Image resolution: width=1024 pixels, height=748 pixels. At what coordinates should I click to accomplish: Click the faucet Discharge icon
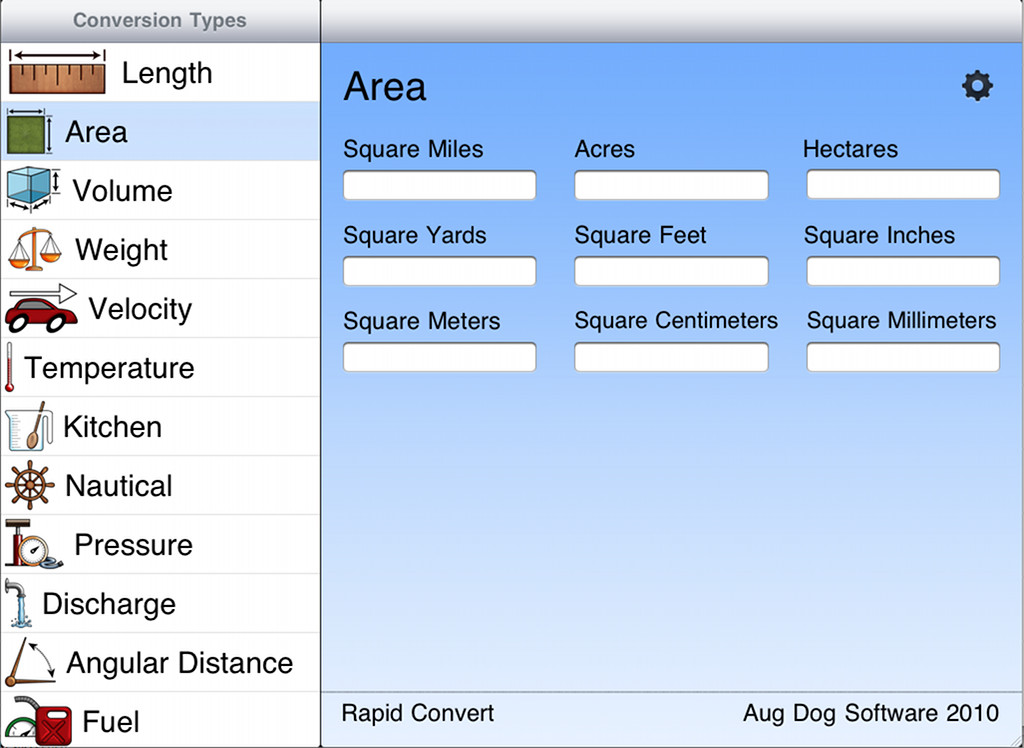(17, 603)
